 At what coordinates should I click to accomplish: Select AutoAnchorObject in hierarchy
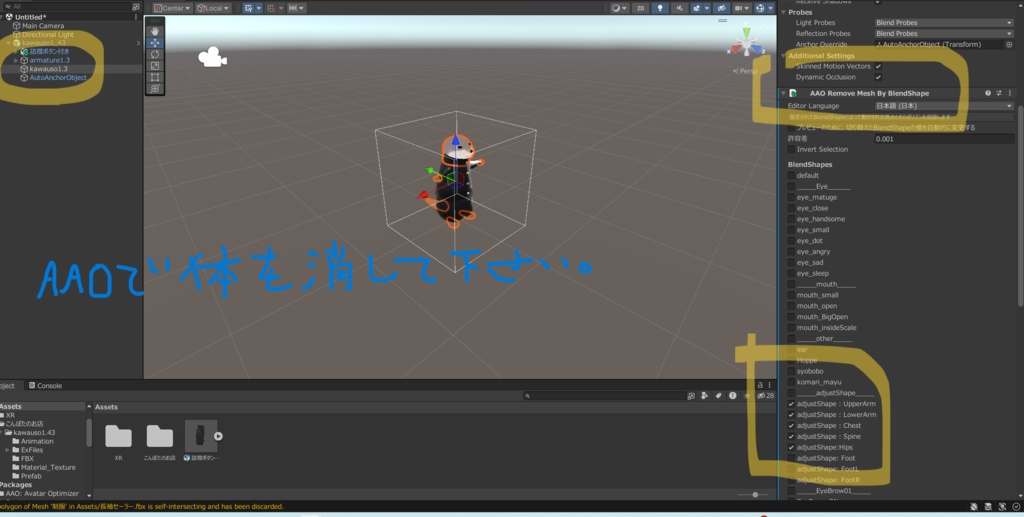[58, 78]
